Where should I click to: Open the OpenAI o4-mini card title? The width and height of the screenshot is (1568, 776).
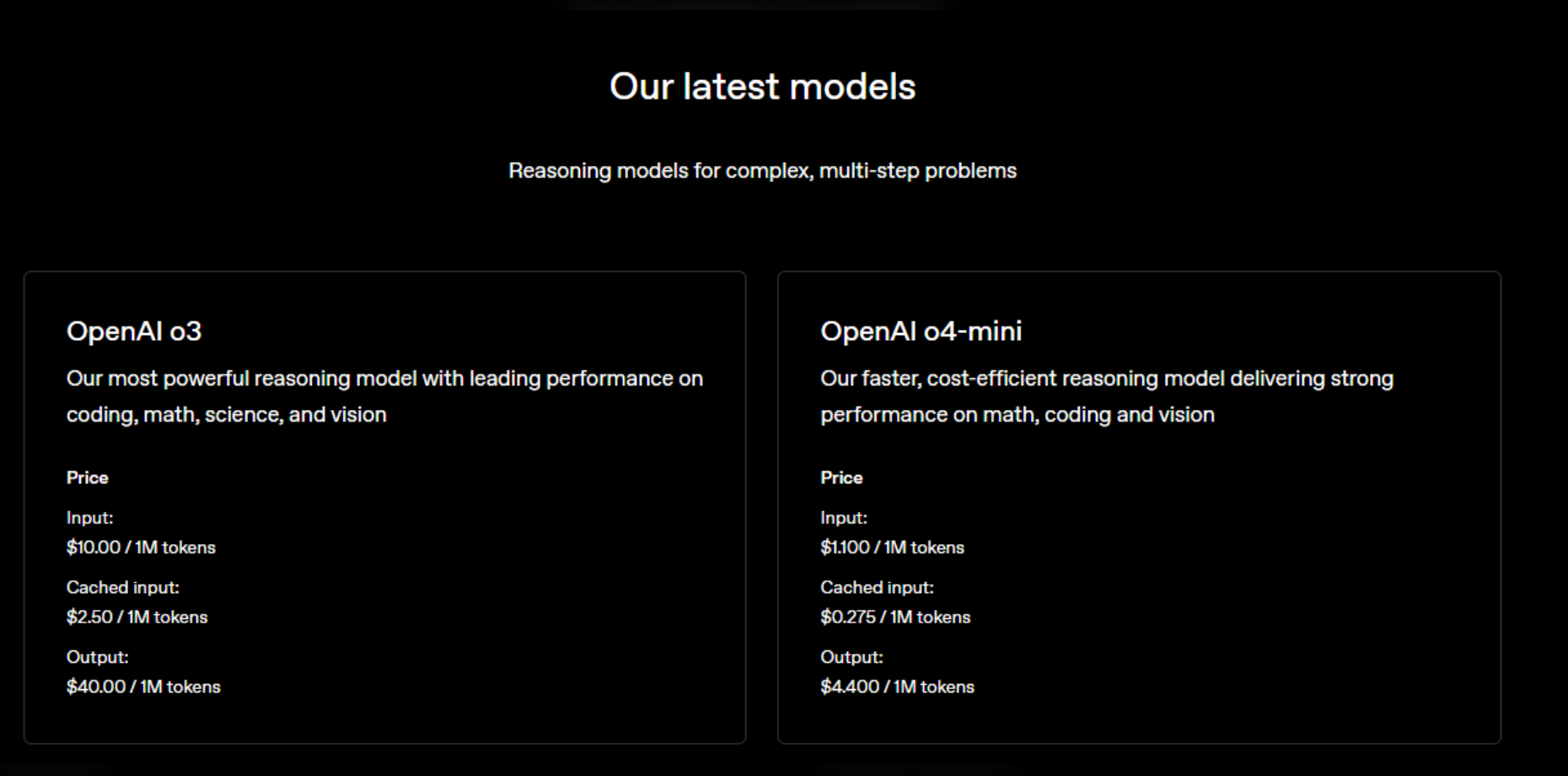[921, 331]
